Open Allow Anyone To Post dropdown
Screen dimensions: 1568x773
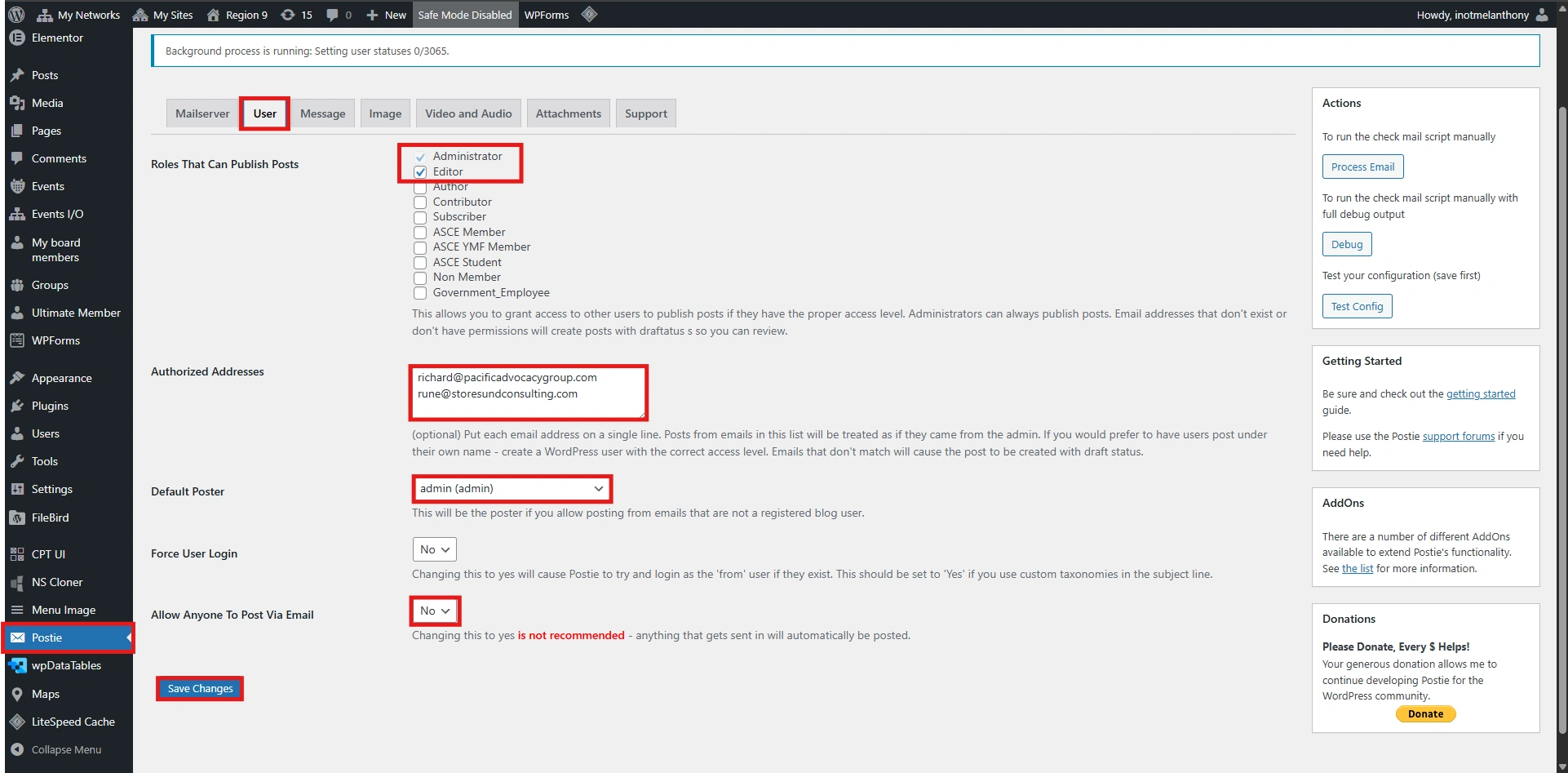[x=435, y=611]
